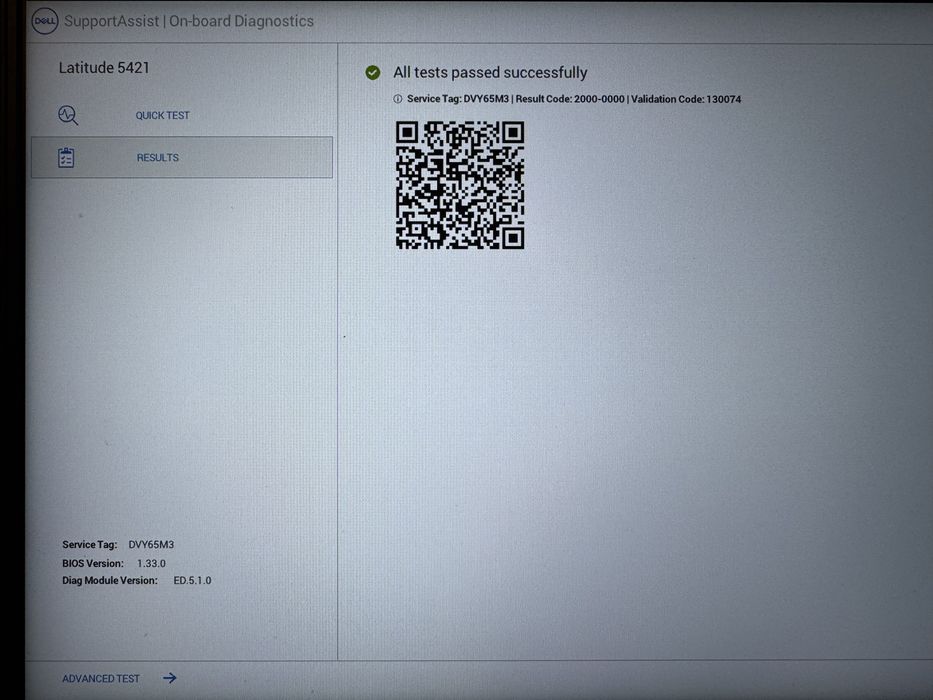Viewport: 933px width, 700px height.
Task: Click the Result Code 2000-0000 text
Action: [x=570, y=99]
